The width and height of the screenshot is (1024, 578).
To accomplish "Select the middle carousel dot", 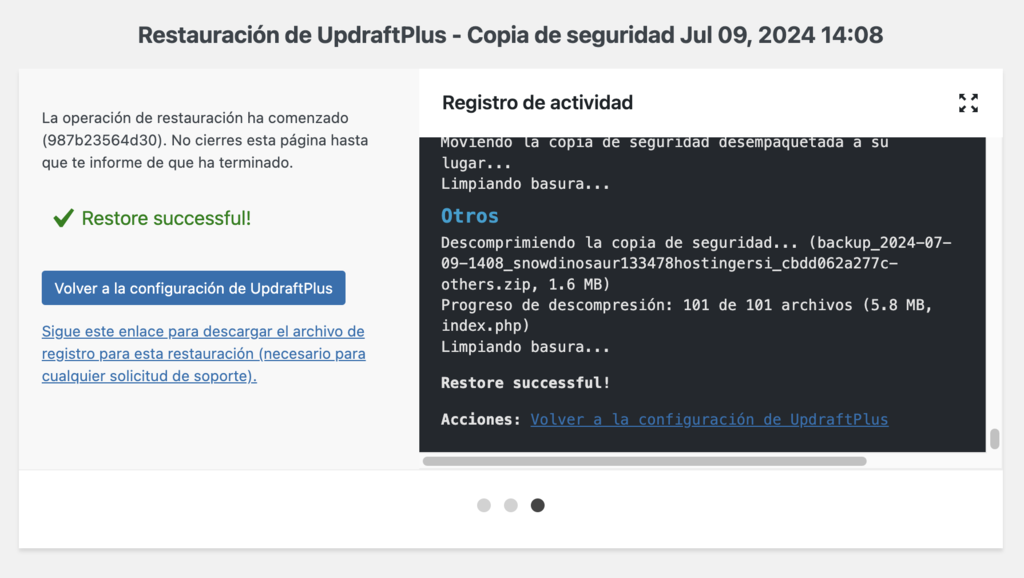I will coord(512,505).
